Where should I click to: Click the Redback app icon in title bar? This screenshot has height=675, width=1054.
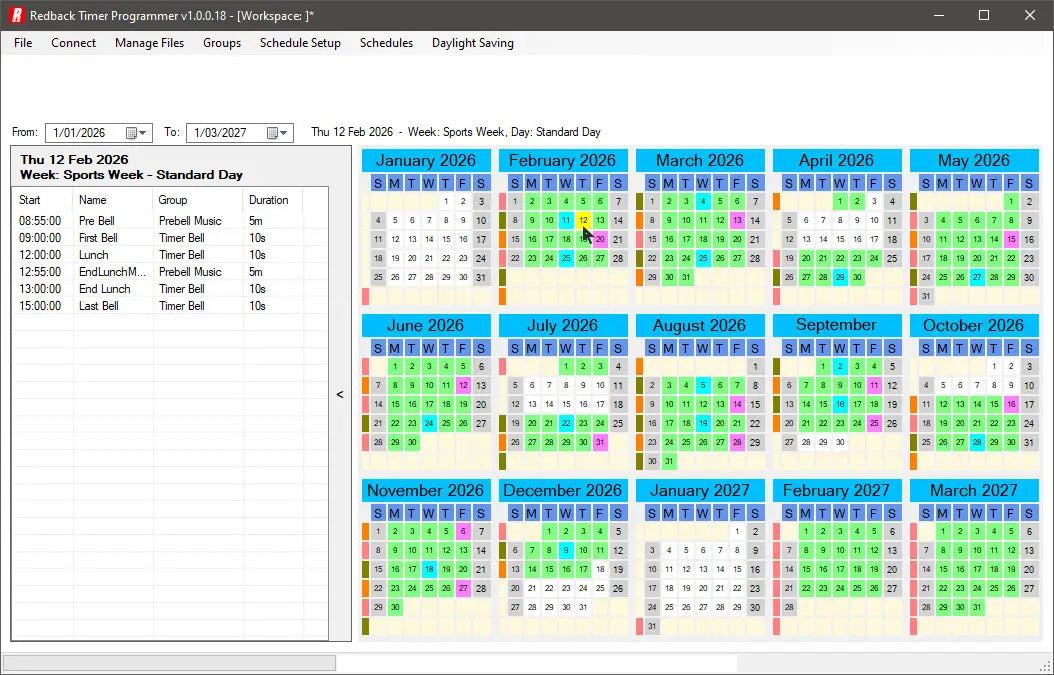point(15,15)
